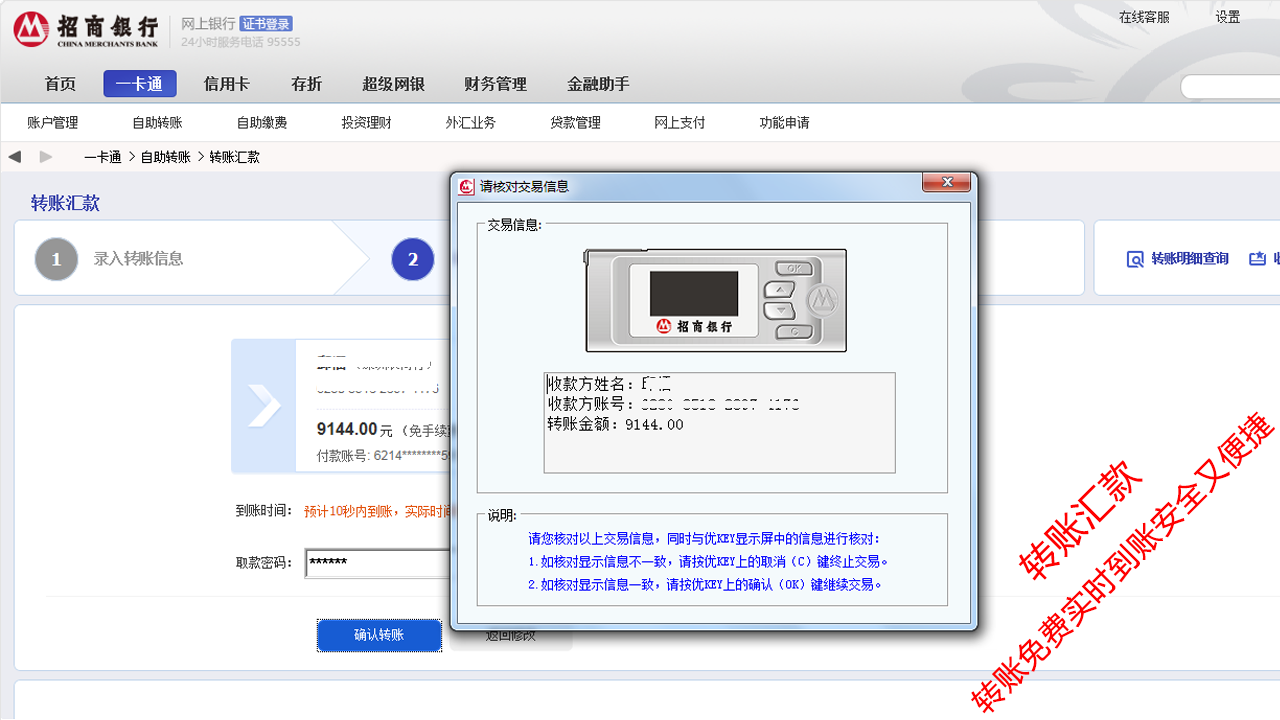Open 在线客服 online customer service
The image size is (1280, 720).
[1145, 17]
